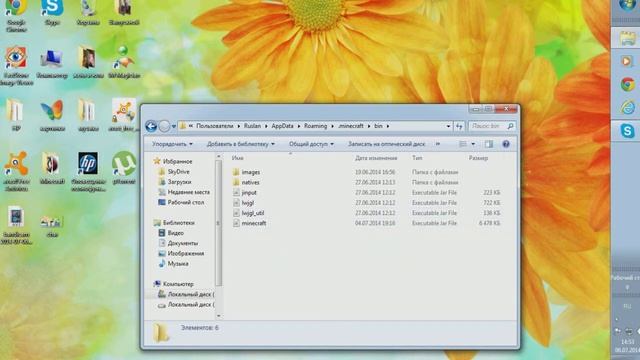Viewport: 640px width, 360px height.
Task: Open Internet Explorer from side taskbar
Action: click(x=627, y=107)
